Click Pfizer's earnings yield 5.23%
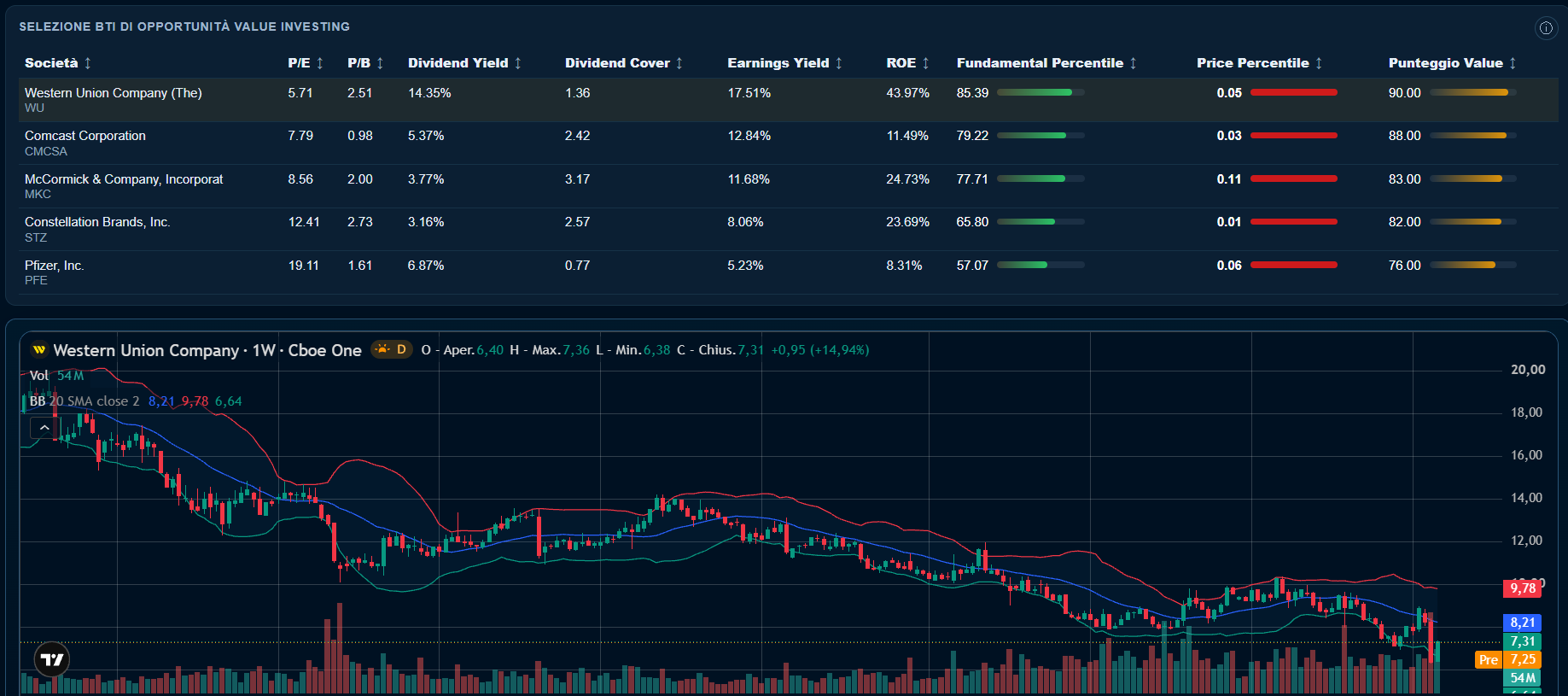The width and height of the screenshot is (1568, 696). [x=745, y=266]
